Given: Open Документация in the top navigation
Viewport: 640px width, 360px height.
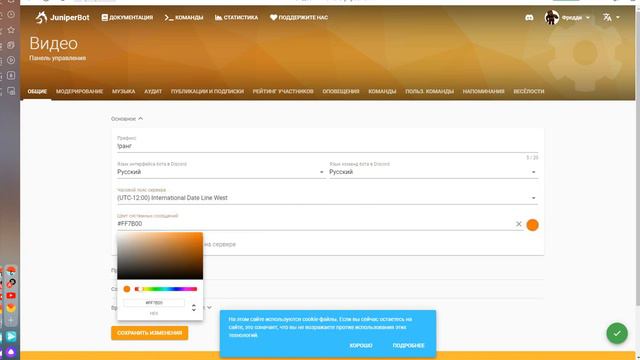Looking at the screenshot, I should 127,18.
